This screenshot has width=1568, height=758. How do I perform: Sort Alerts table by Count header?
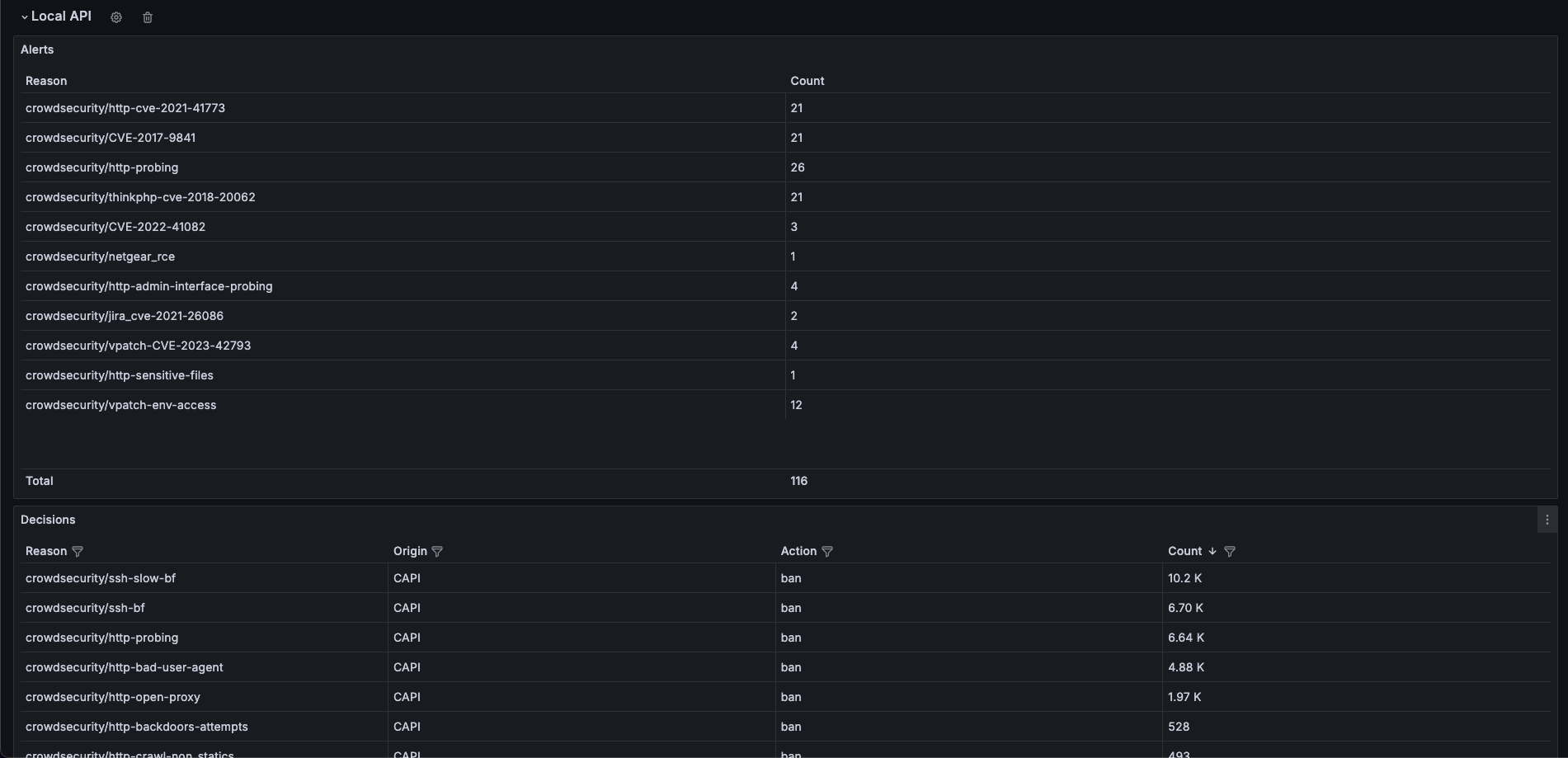(807, 81)
